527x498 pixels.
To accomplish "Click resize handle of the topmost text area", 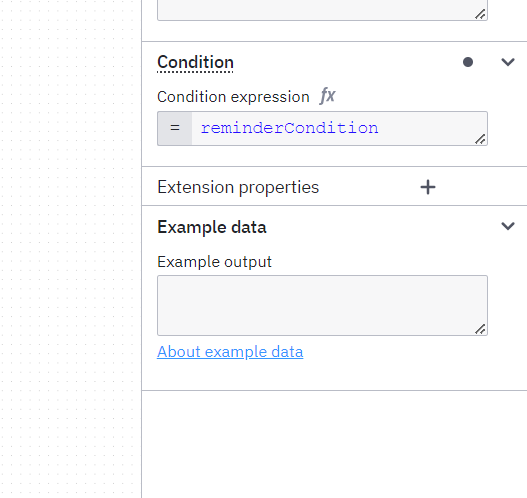I will 480,14.
